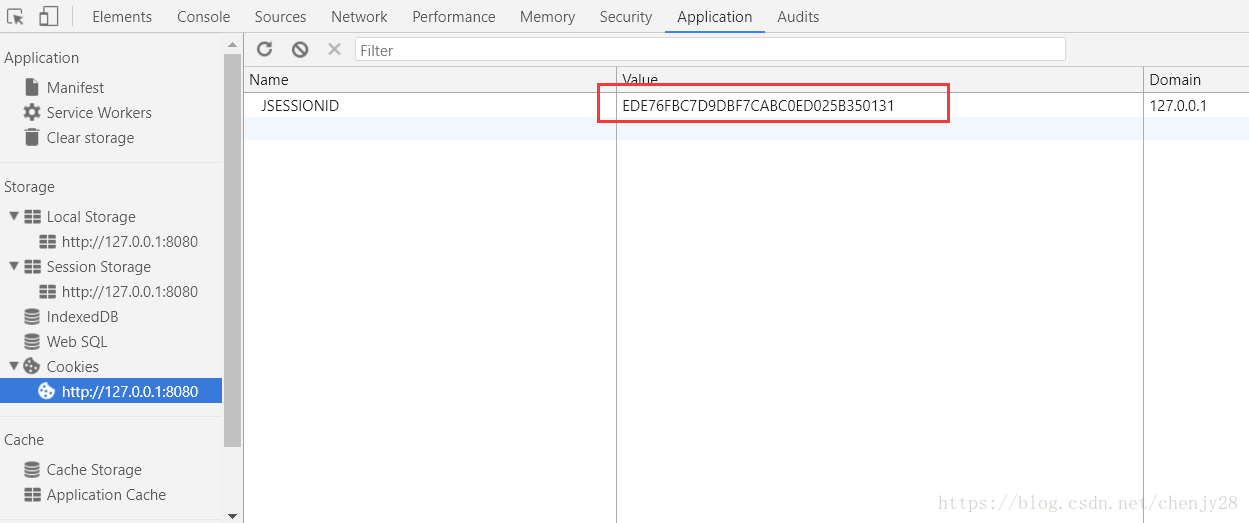The image size is (1249, 523).
Task: Open Clear storage trash item
Action: pos(89,138)
